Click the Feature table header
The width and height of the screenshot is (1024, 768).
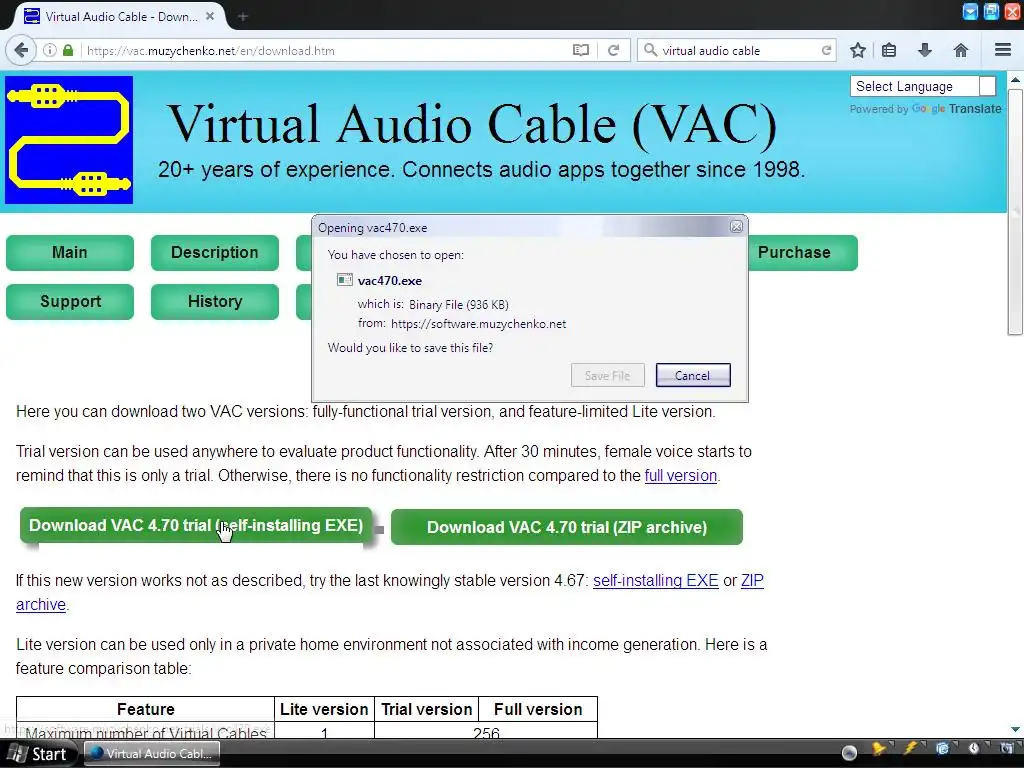point(146,709)
